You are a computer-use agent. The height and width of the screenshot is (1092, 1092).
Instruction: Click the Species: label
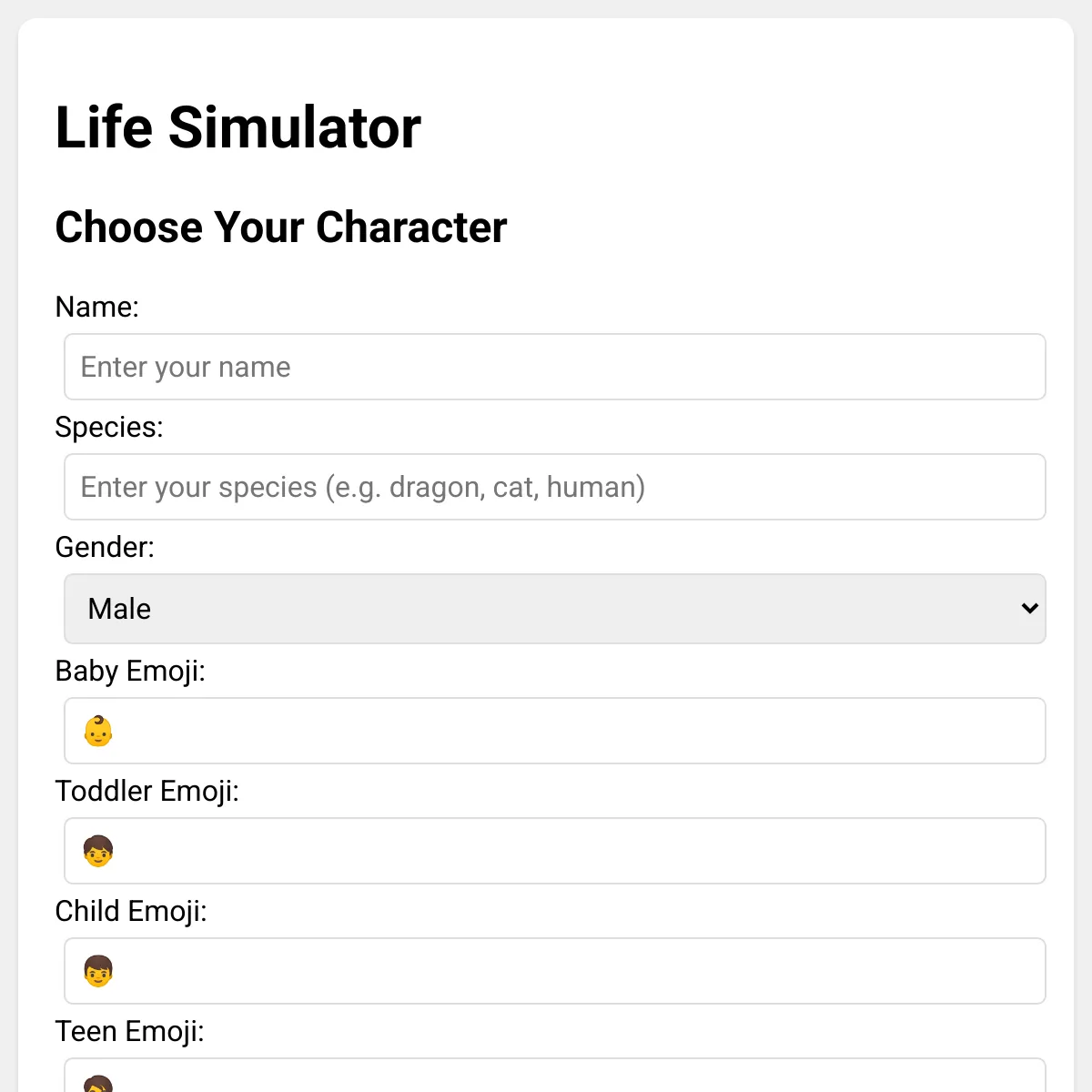[109, 427]
